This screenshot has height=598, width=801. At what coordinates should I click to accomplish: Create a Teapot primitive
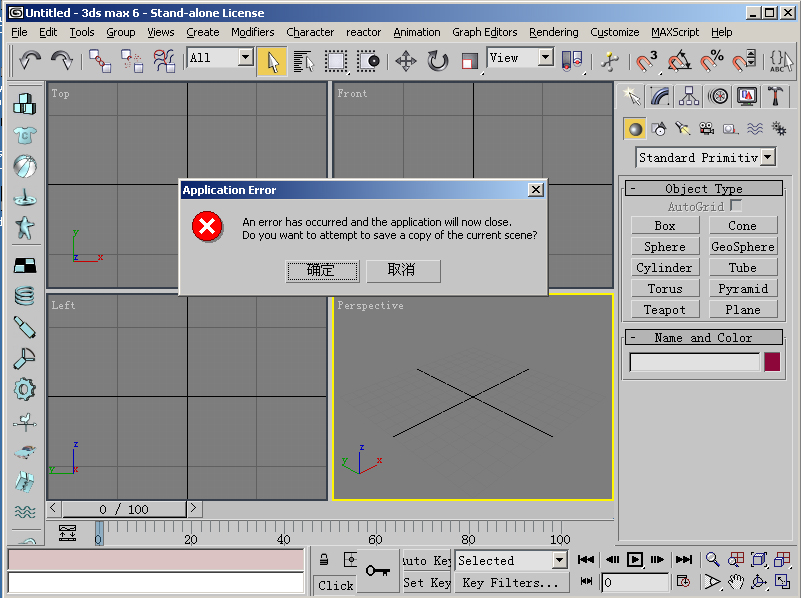[x=665, y=309]
